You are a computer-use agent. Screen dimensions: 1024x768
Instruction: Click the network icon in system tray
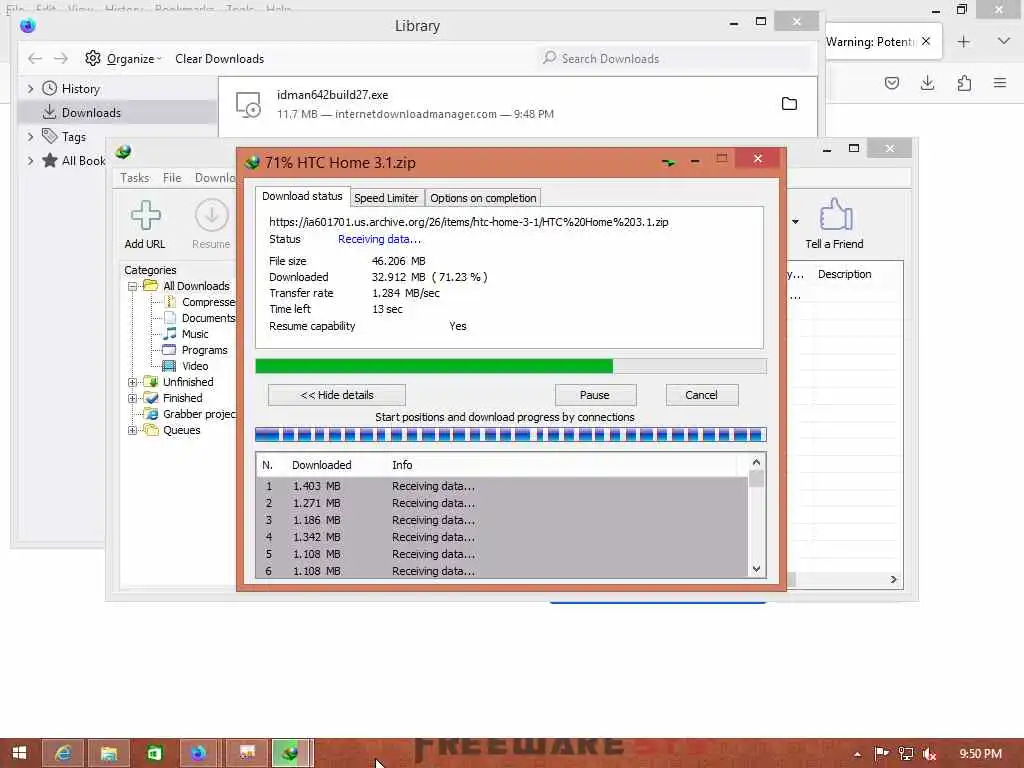pos(906,754)
